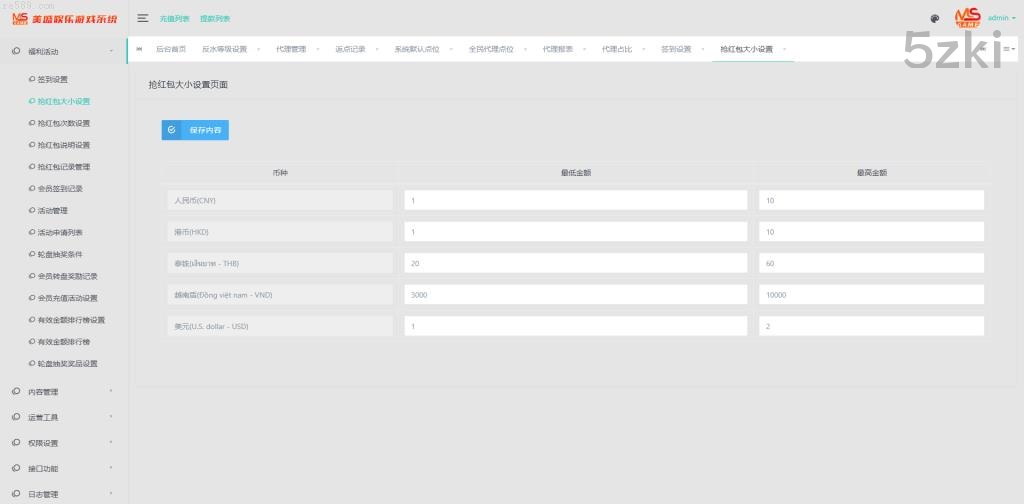Open the 充值列表 link

[x=174, y=18]
